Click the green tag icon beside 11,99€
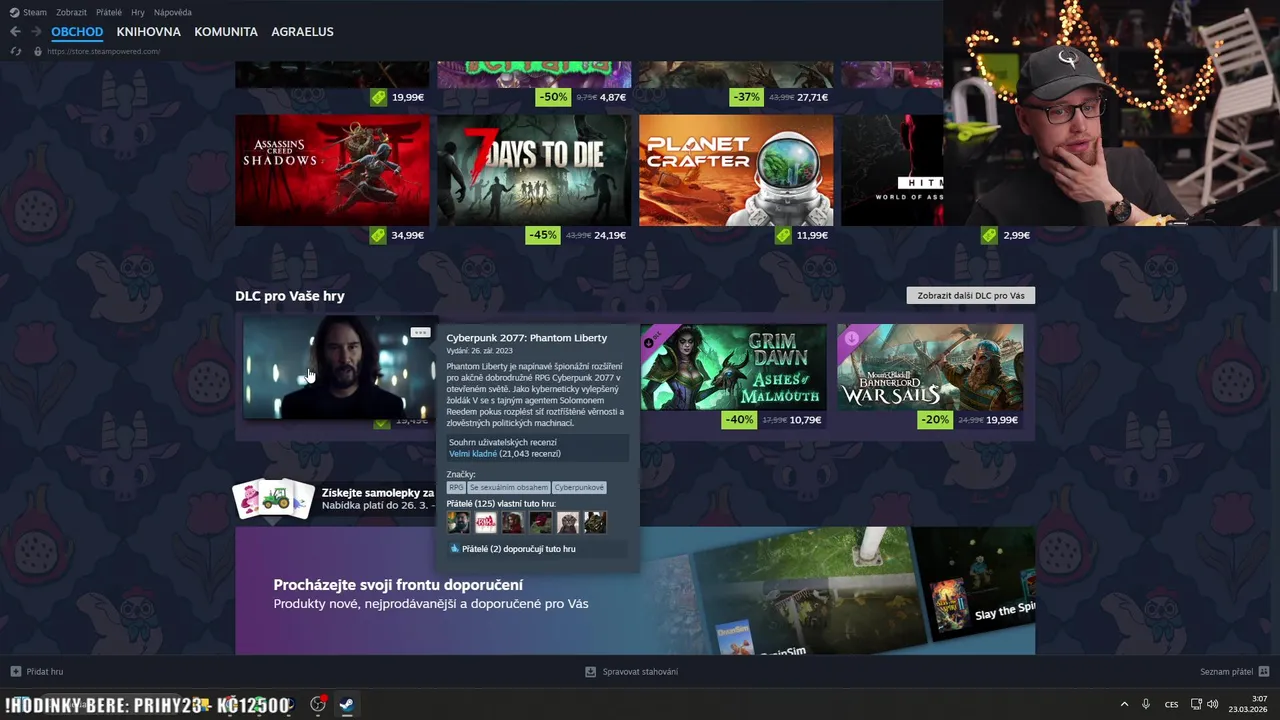The width and height of the screenshot is (1280, 720). click(x=783, y=235)
